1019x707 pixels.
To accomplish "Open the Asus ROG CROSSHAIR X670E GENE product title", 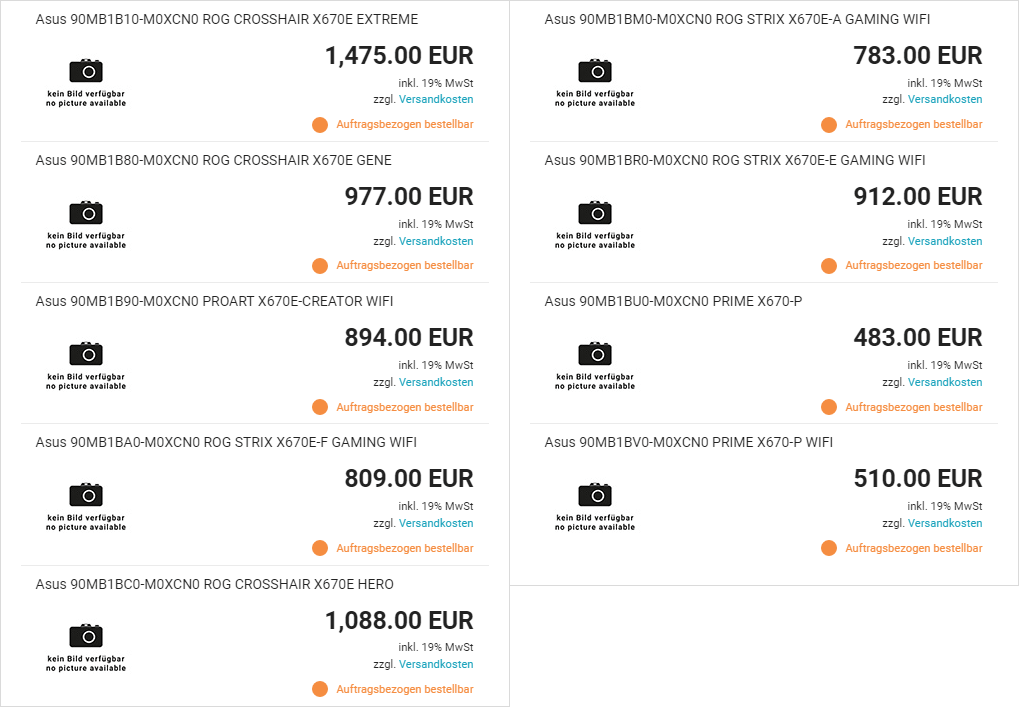I will 214,161.
